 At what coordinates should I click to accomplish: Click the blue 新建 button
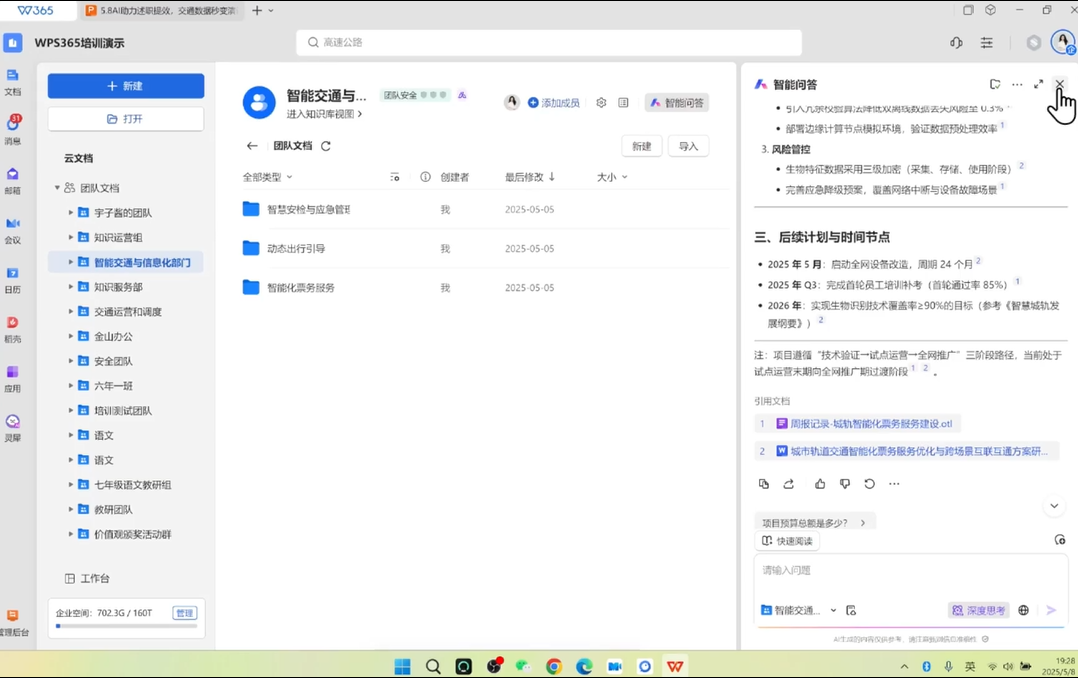pos(126,86)
